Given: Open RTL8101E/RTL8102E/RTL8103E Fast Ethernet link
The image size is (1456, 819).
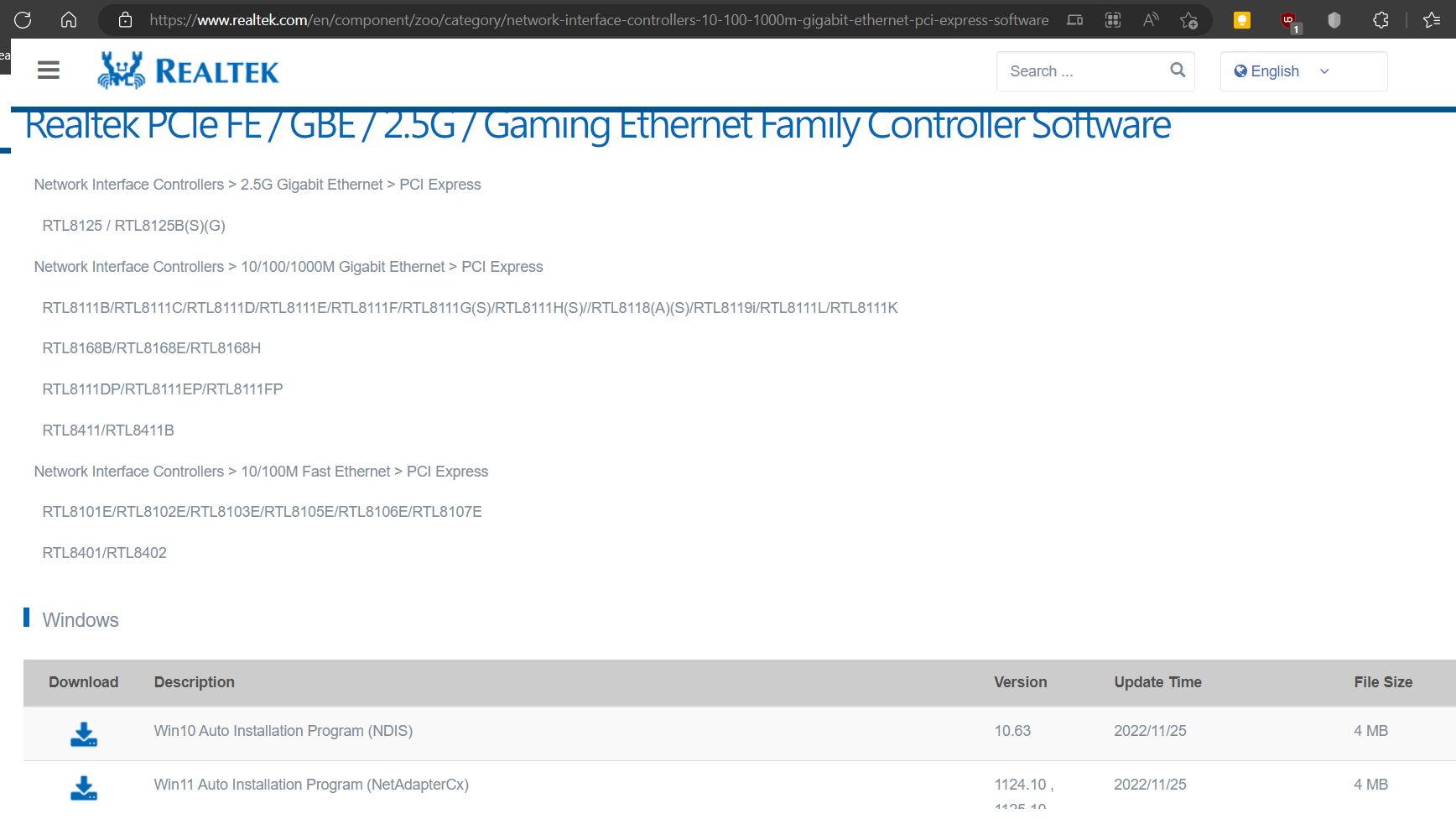Looking at the screenshot, I should pyautogui.click(x=263, y=512).
